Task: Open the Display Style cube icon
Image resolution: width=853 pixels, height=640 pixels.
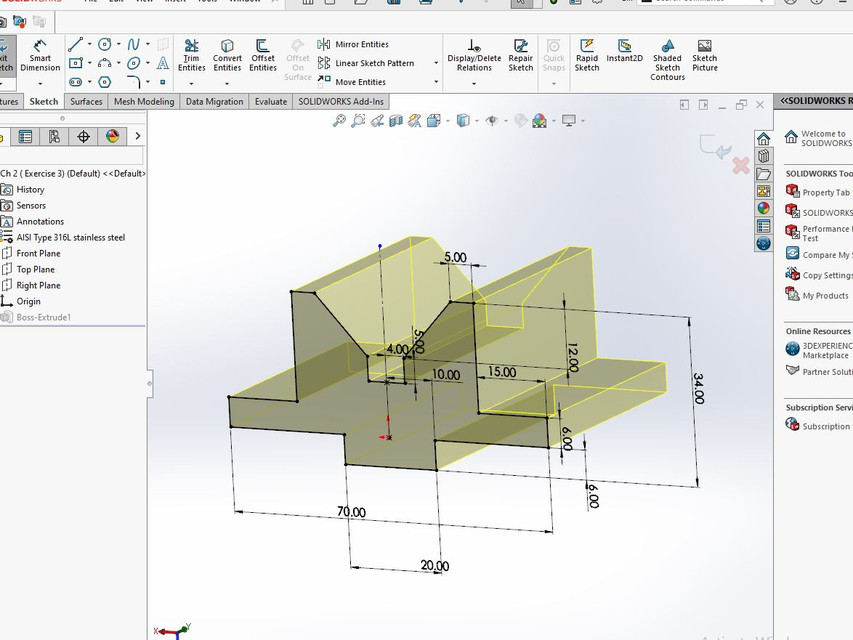Action: click(x=463, y=121)
